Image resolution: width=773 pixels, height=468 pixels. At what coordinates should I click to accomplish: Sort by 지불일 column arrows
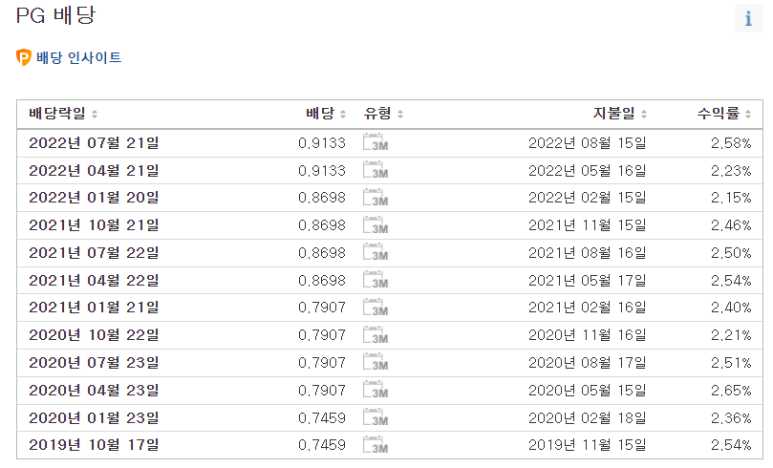tap(644, 114)
